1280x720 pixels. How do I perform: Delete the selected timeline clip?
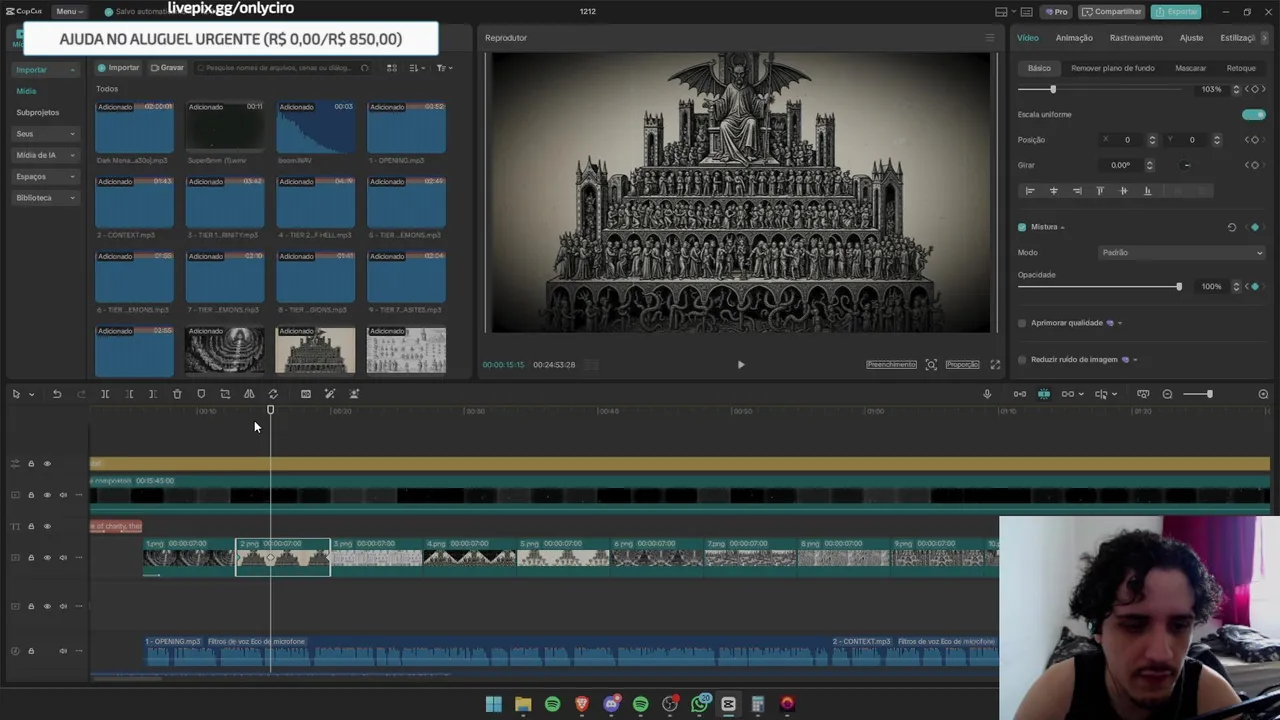177,394
